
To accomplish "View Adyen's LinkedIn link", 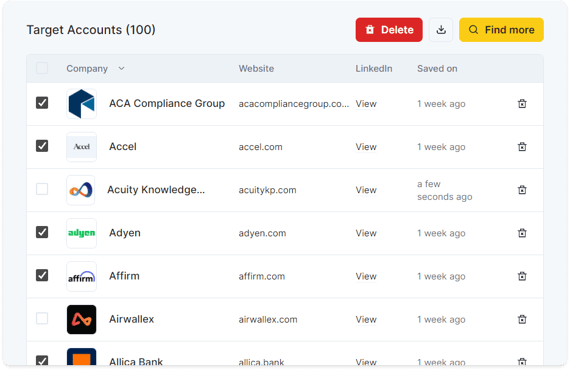I will (366, 233).
